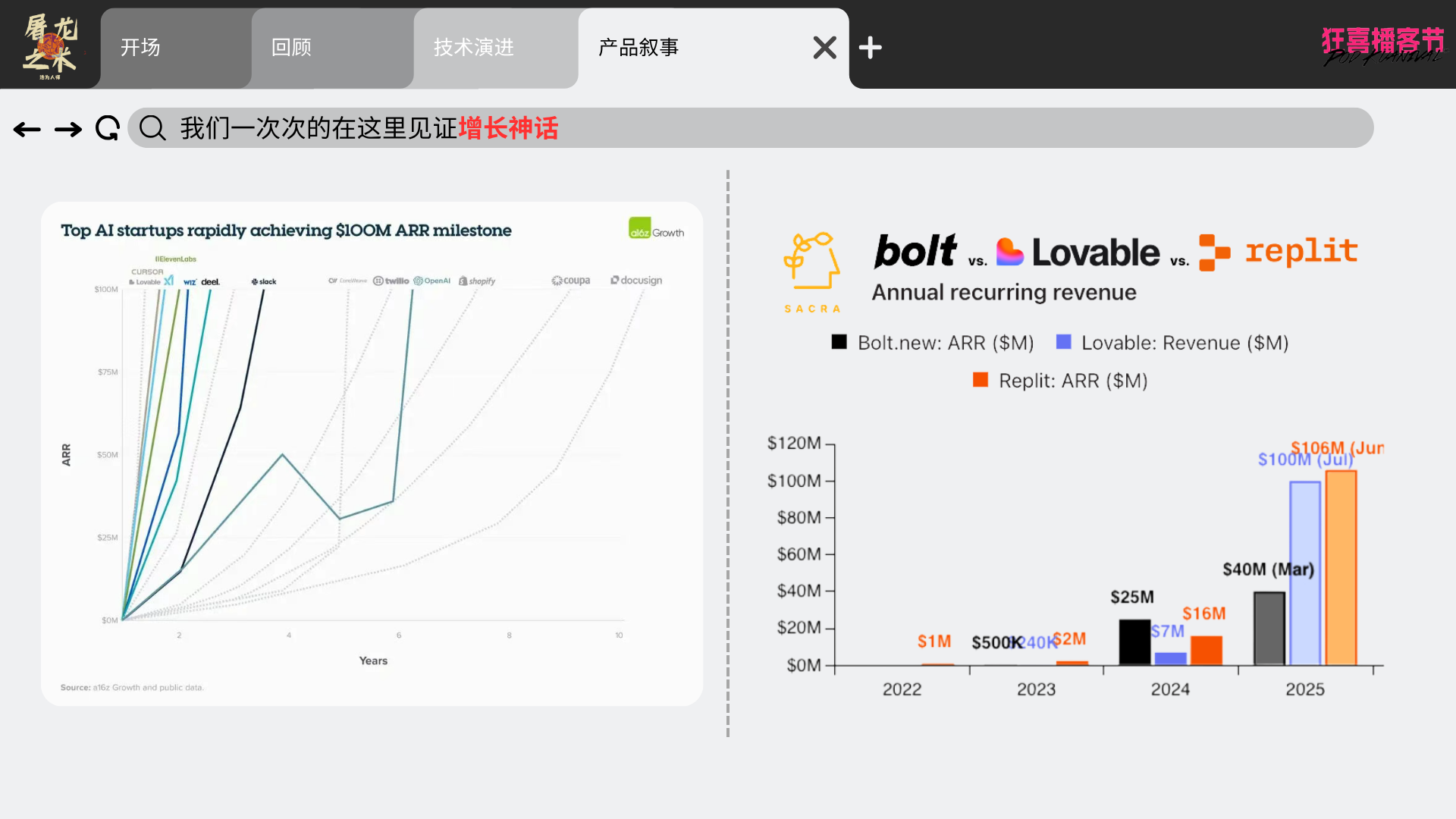Click the Replit $106M bar in 2025
Screen dimensions: 1456x819
[x=1341, y=567]
